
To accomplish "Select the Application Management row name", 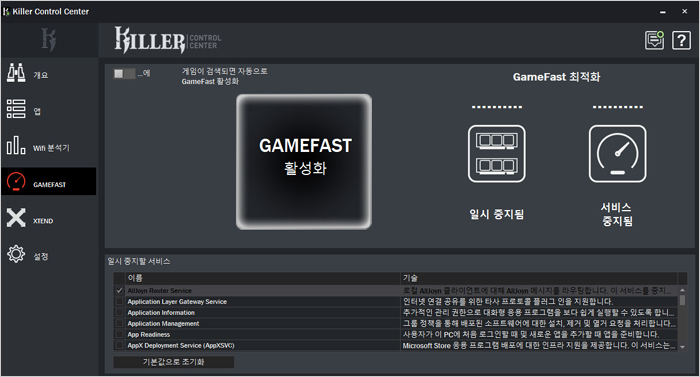I will coord(163,323).
